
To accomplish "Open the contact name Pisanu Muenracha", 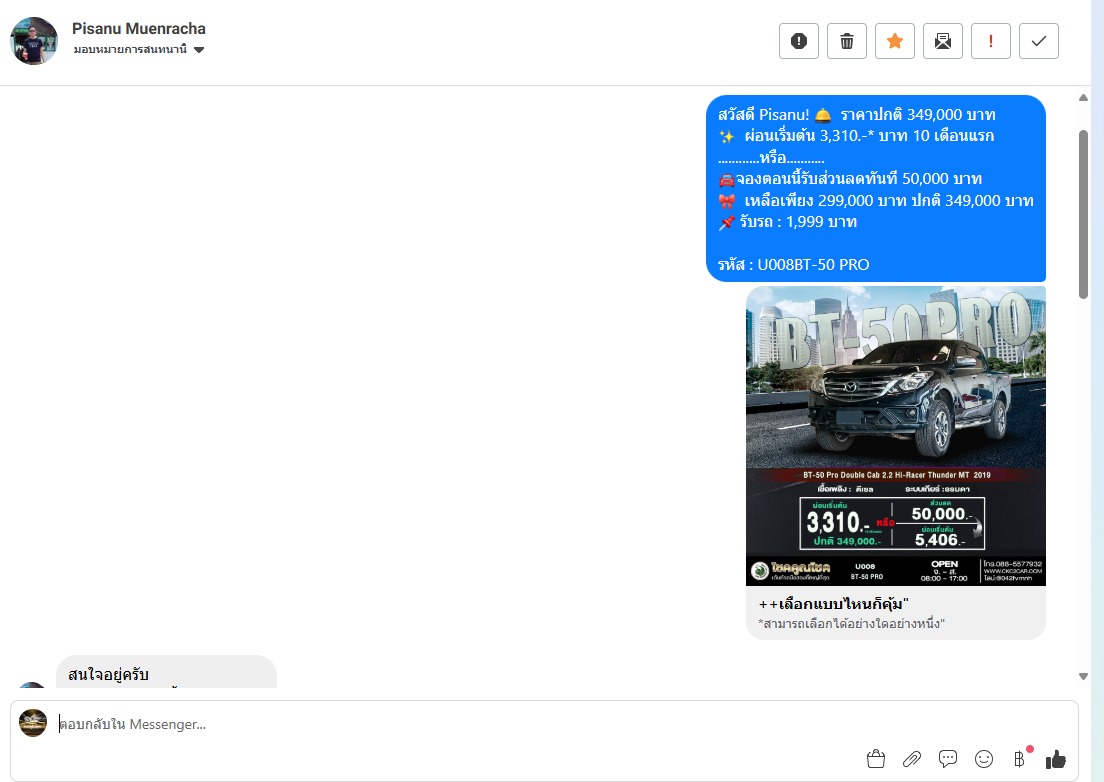I will tap(139, 29).
